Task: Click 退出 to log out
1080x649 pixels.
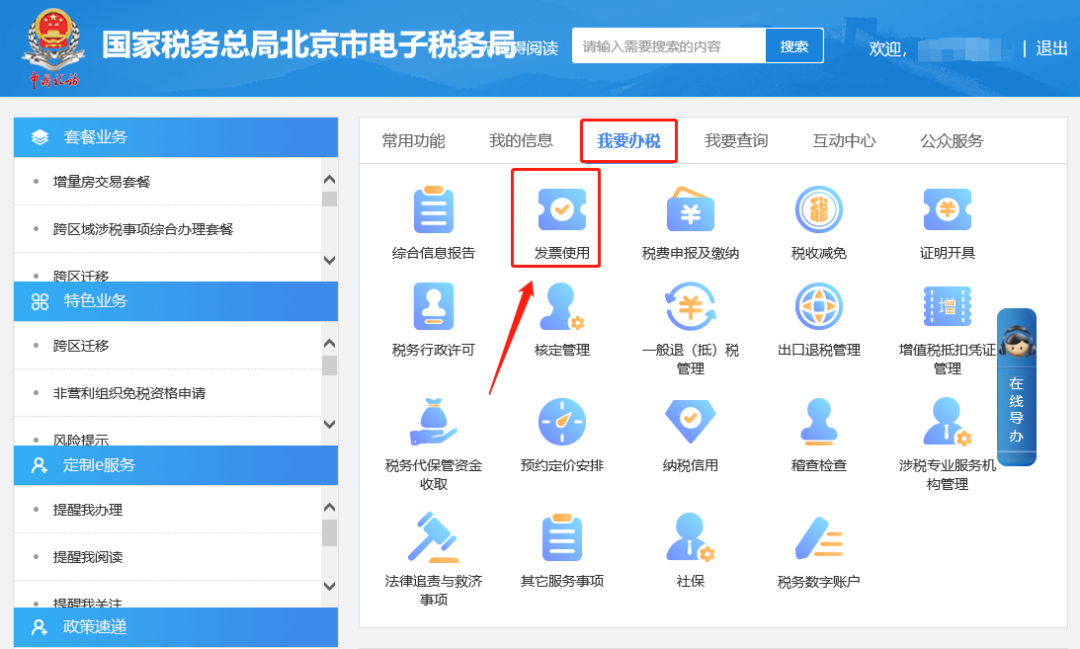Action: click(1051, 48)
